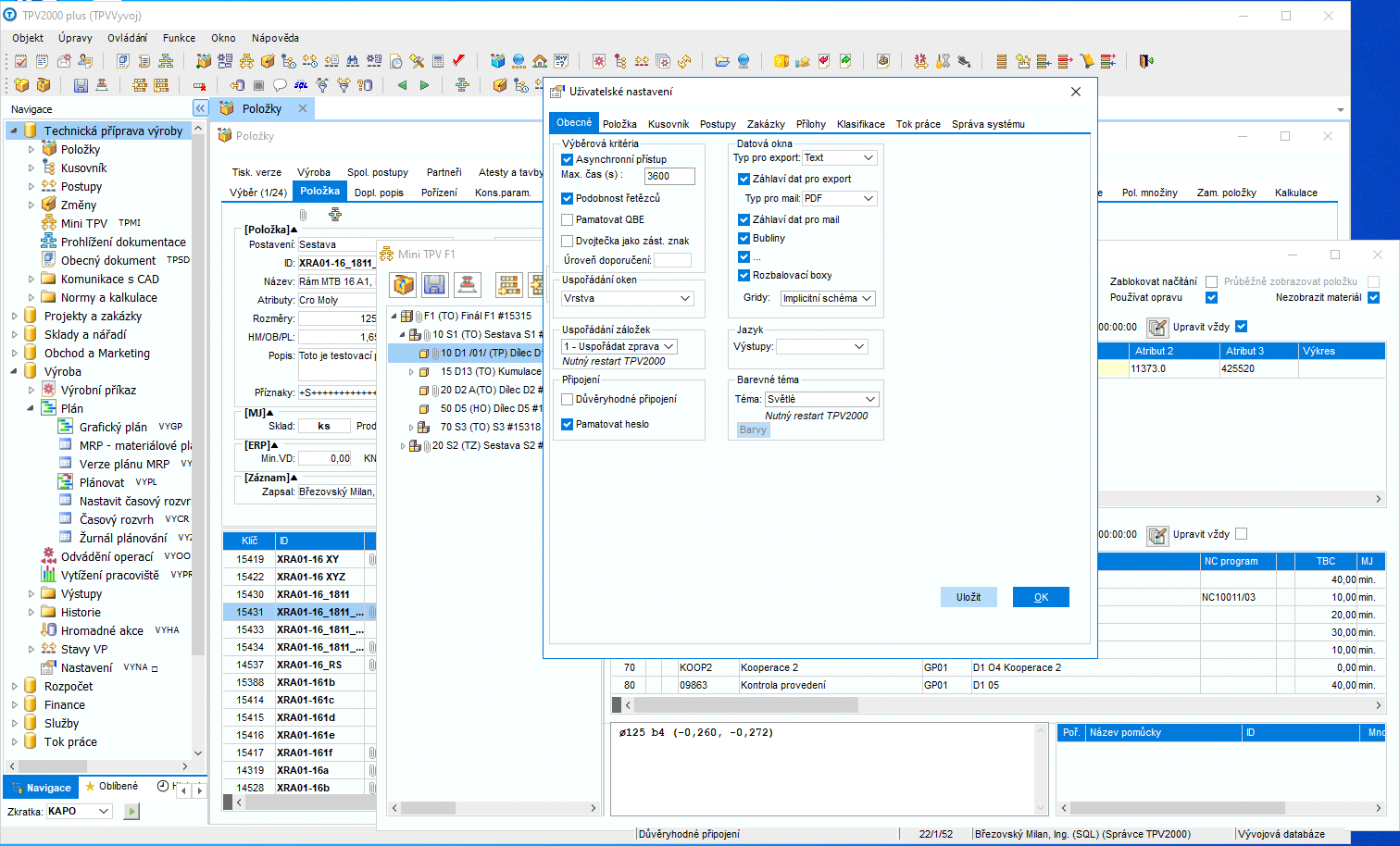The height and width of the screenshot is (846, 1400).
Task: Select row XRA01-16 XYZ in list
Action: tap(299, 577)
